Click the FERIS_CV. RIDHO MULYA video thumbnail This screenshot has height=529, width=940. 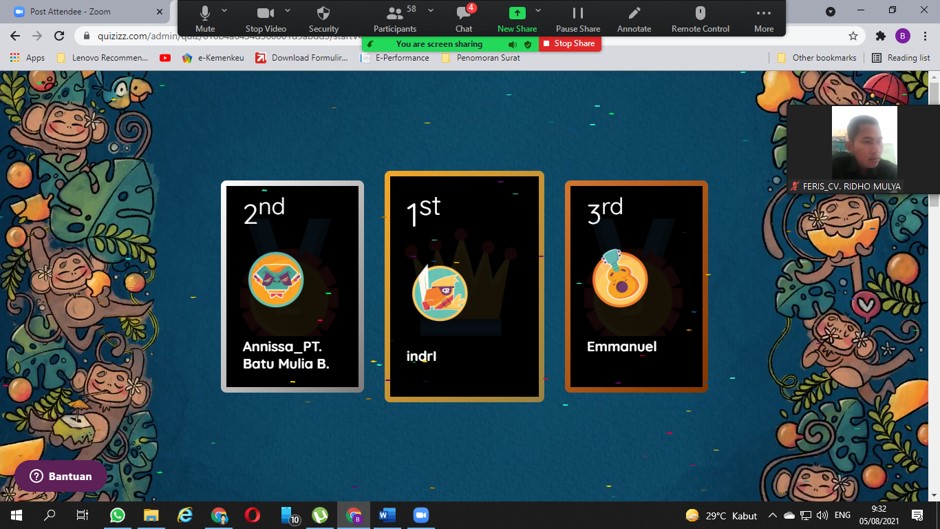click(x=864, y=143)
